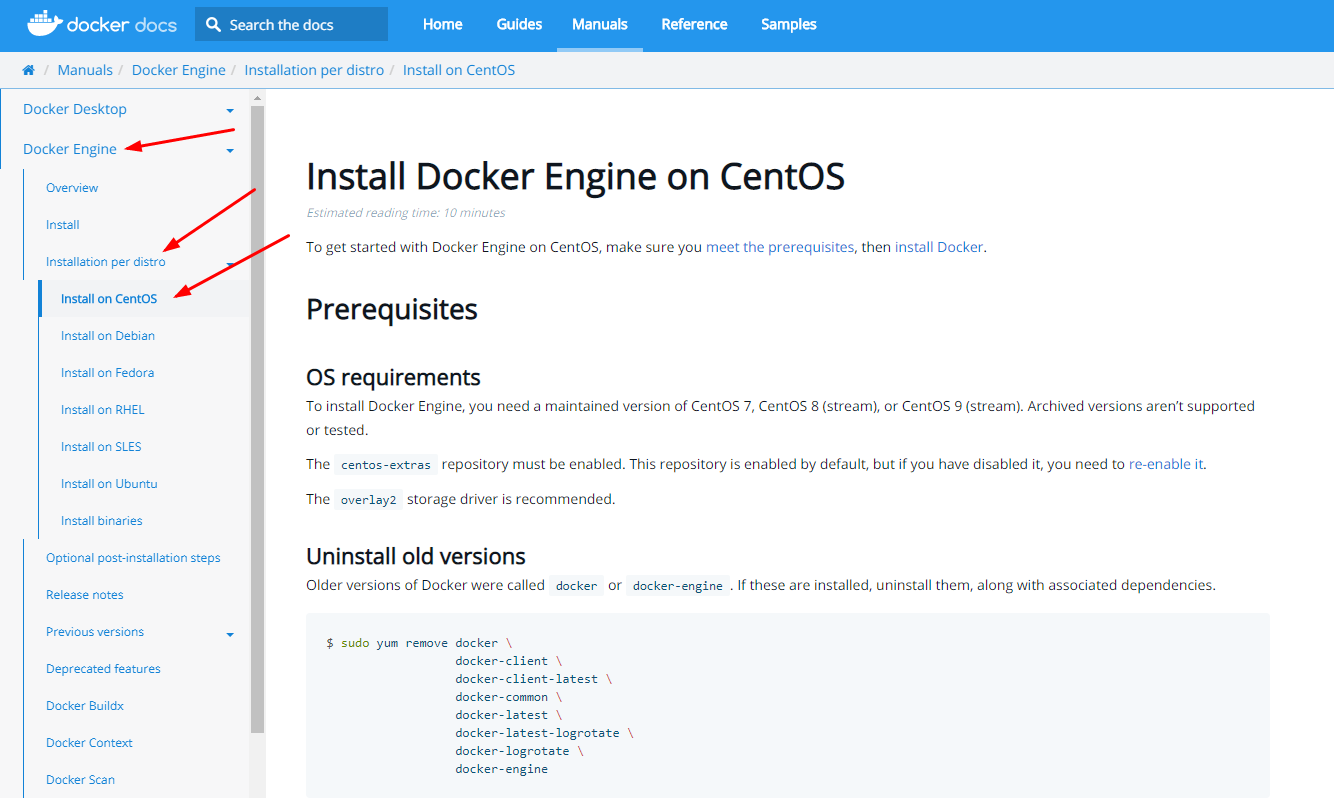The image size is (1334, 798).
Task: Click the docker-engine inline code in paragraph
Action: [678, 586]
